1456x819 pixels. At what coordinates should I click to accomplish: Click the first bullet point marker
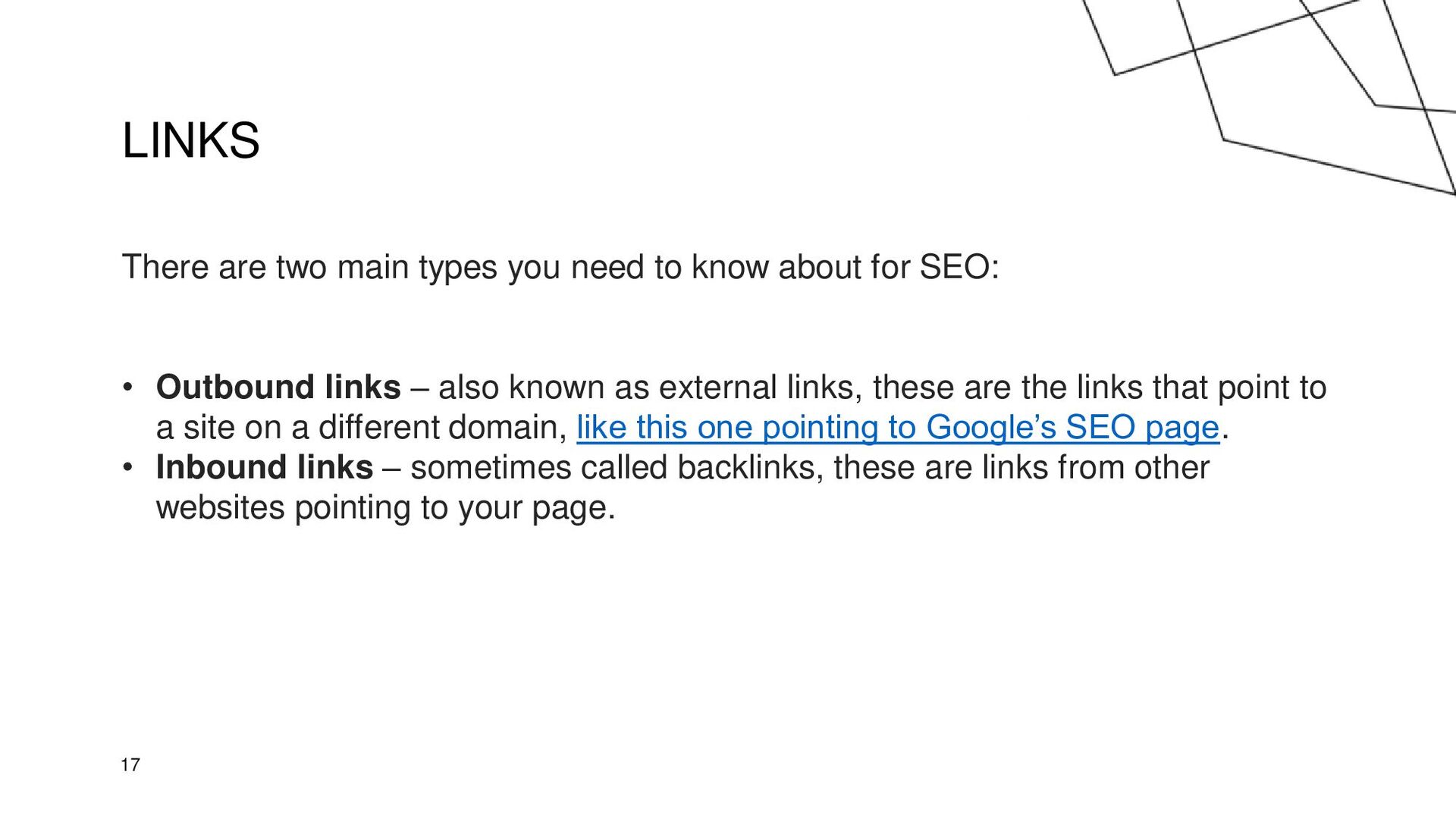pyautogui.click(x=128, y=388)
